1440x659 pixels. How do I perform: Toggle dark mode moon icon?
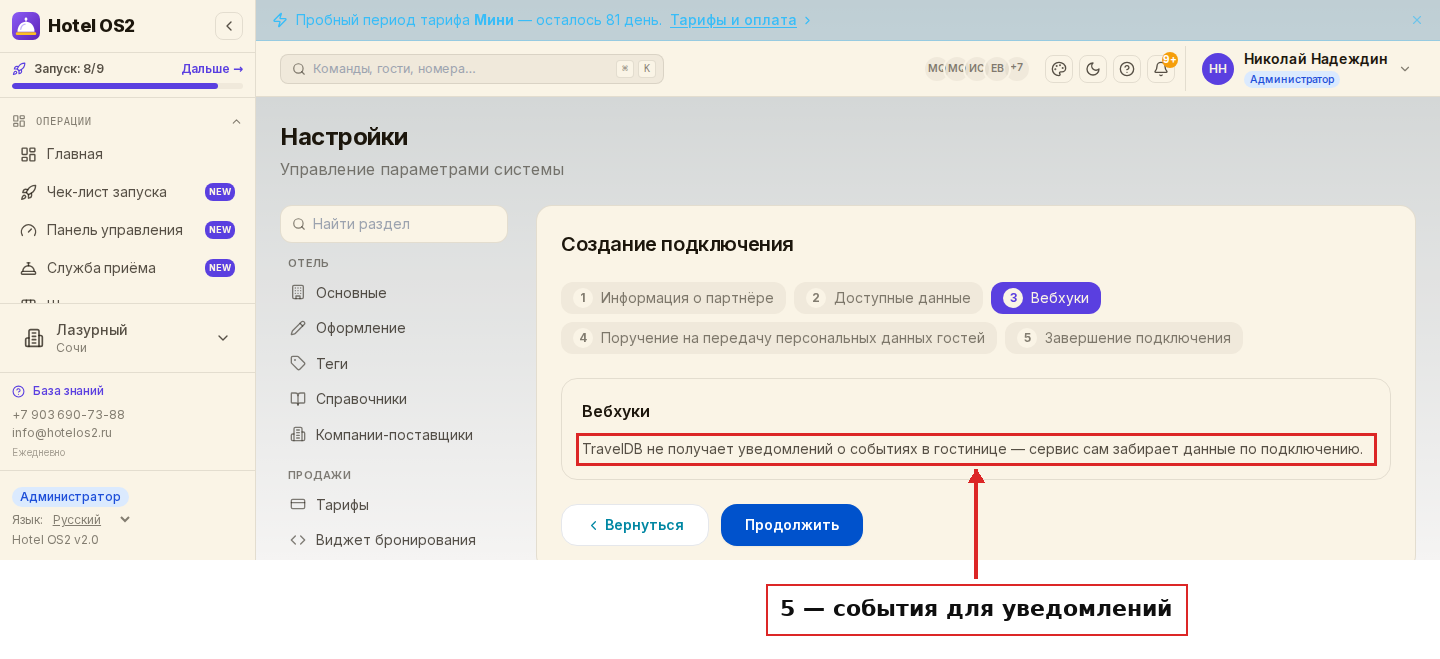tap(1093, 69)
